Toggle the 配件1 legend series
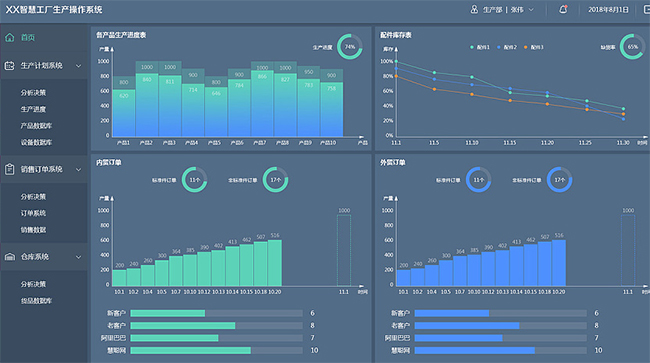 (480, 47)
